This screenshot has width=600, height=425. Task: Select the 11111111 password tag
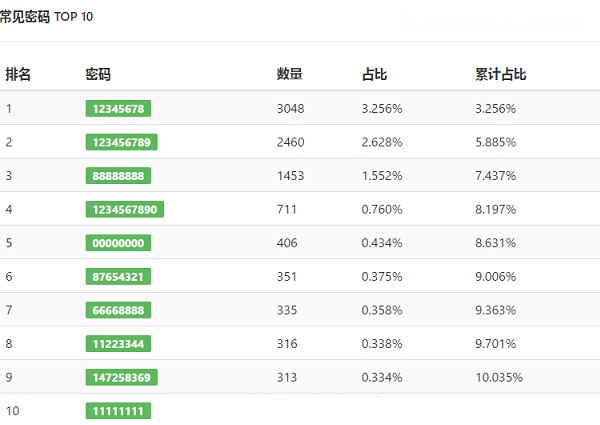[118, 411]
